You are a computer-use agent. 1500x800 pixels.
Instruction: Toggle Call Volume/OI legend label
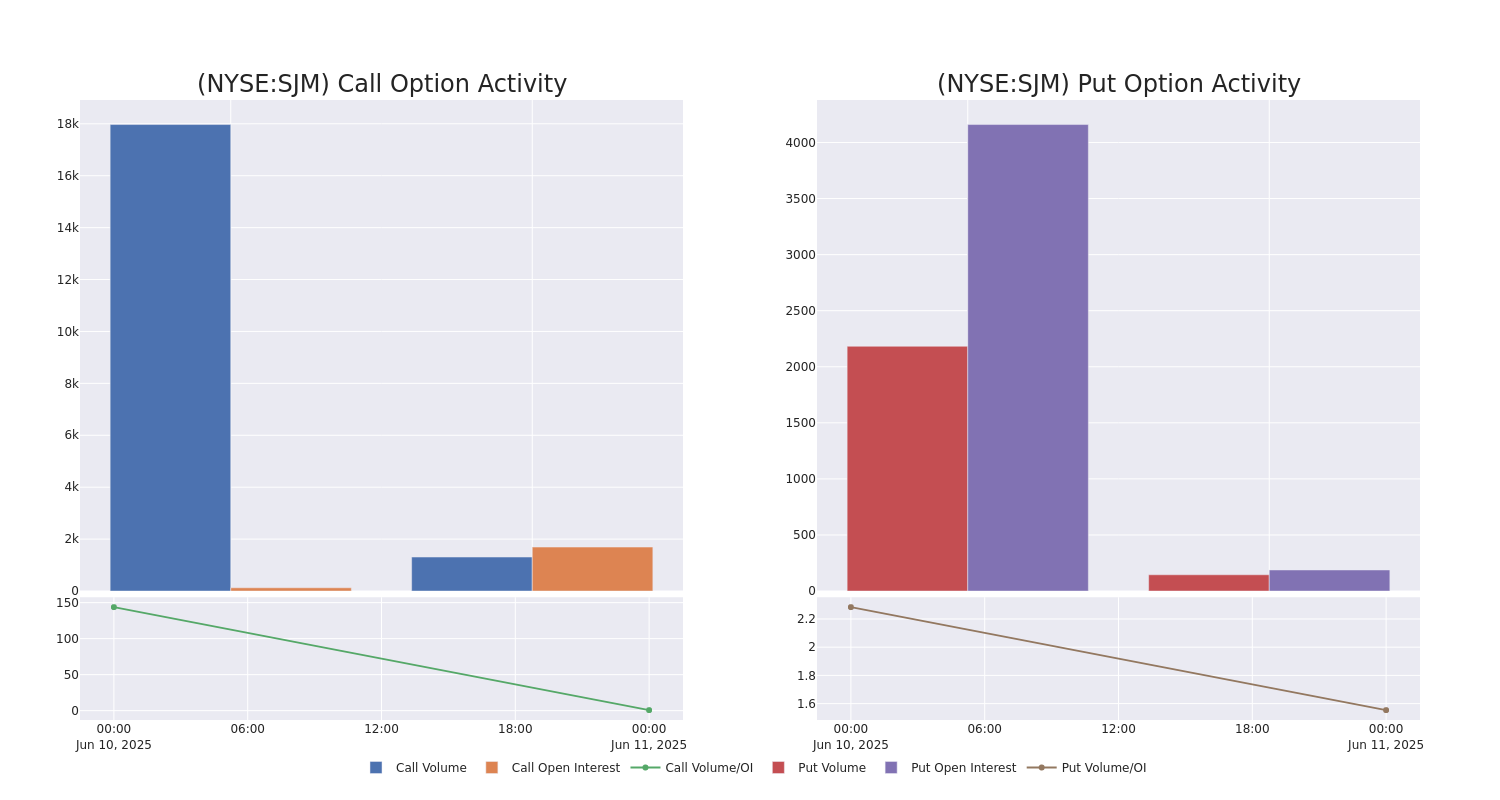coord(709,768)
